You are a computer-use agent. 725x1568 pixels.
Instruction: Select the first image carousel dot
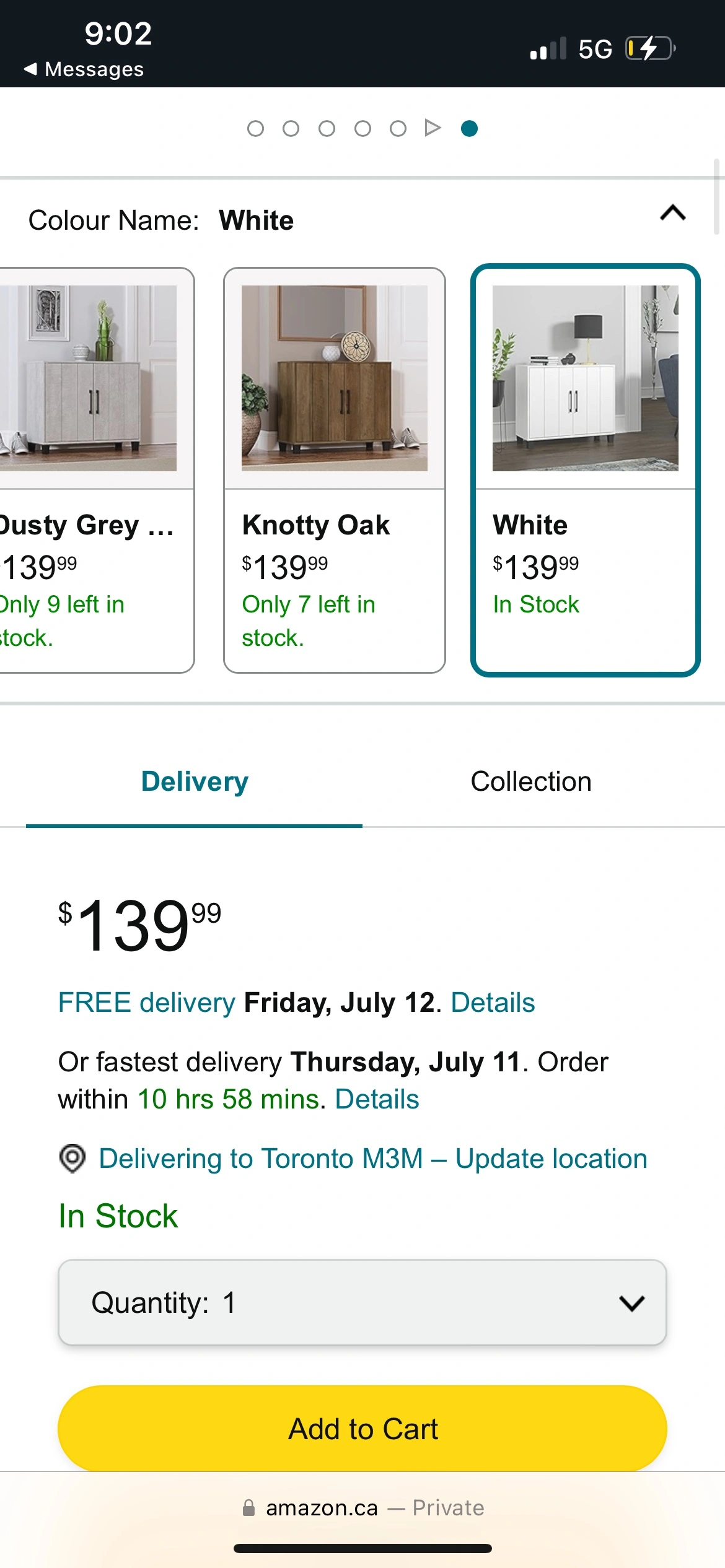[255, 128]
